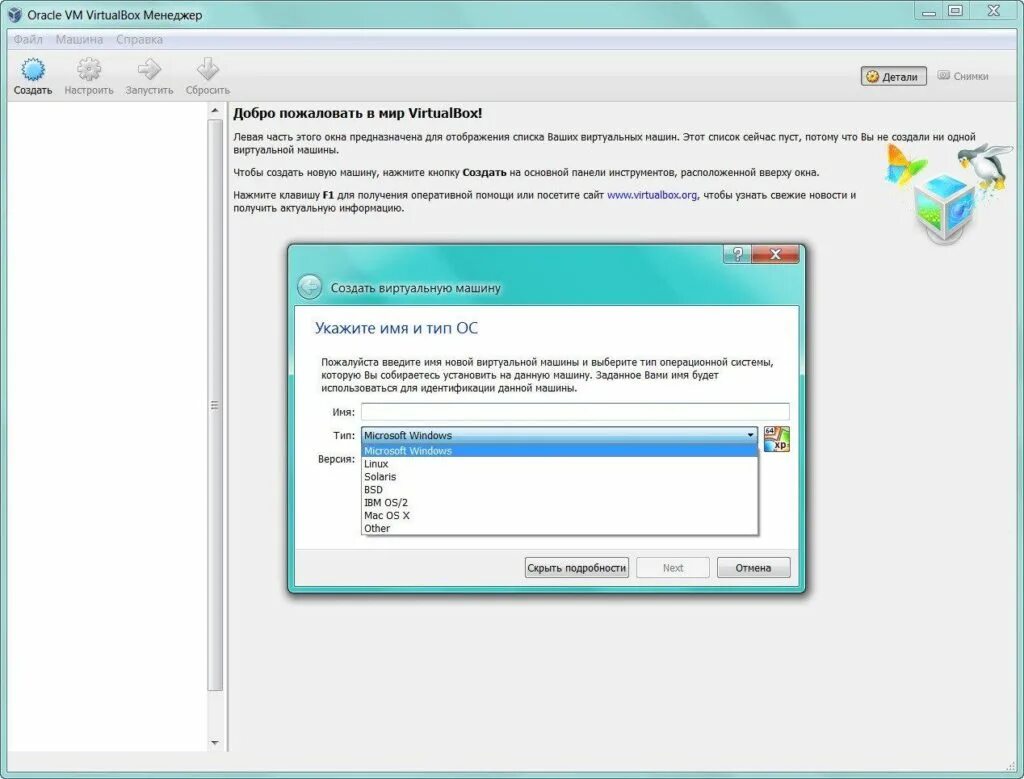
Task: Collapse the Тип dropdown arrow
Action: (750, 435)
